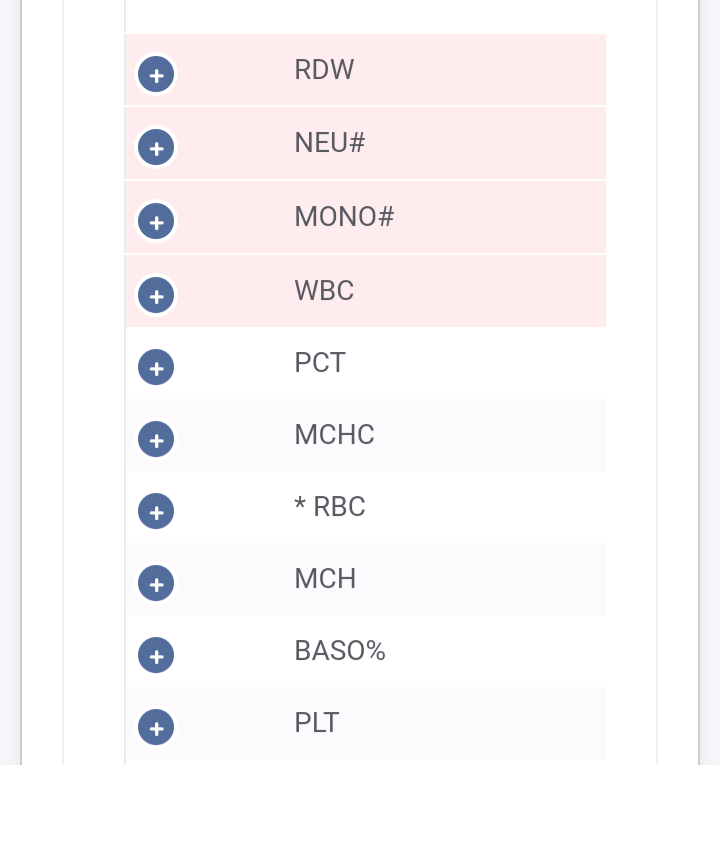
Task: Expand the PCT result row
Action: (156, 368)
